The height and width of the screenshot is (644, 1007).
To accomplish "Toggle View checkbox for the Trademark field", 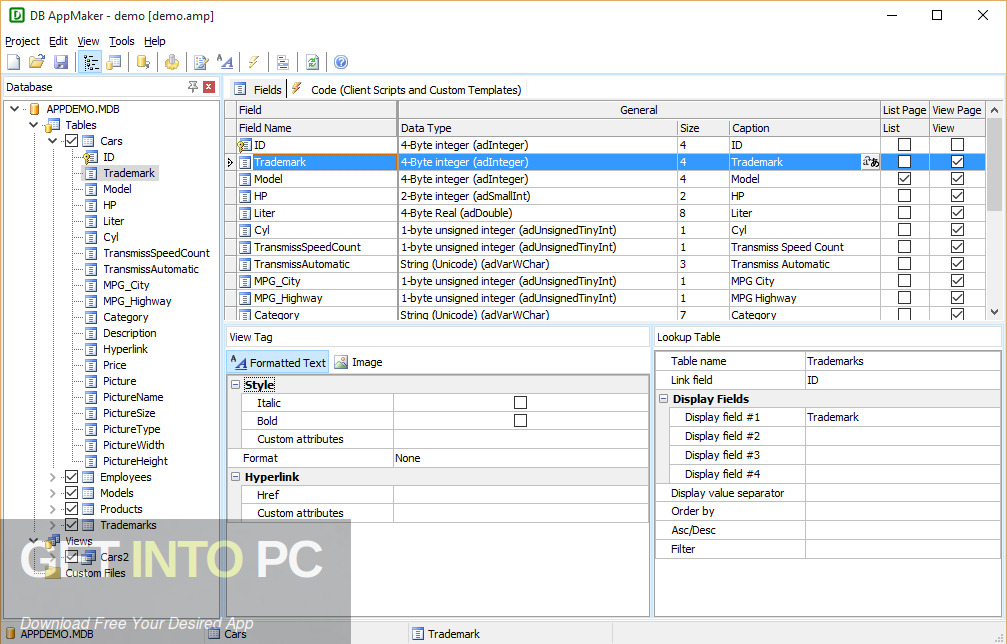I will click(x=958, y=162).
